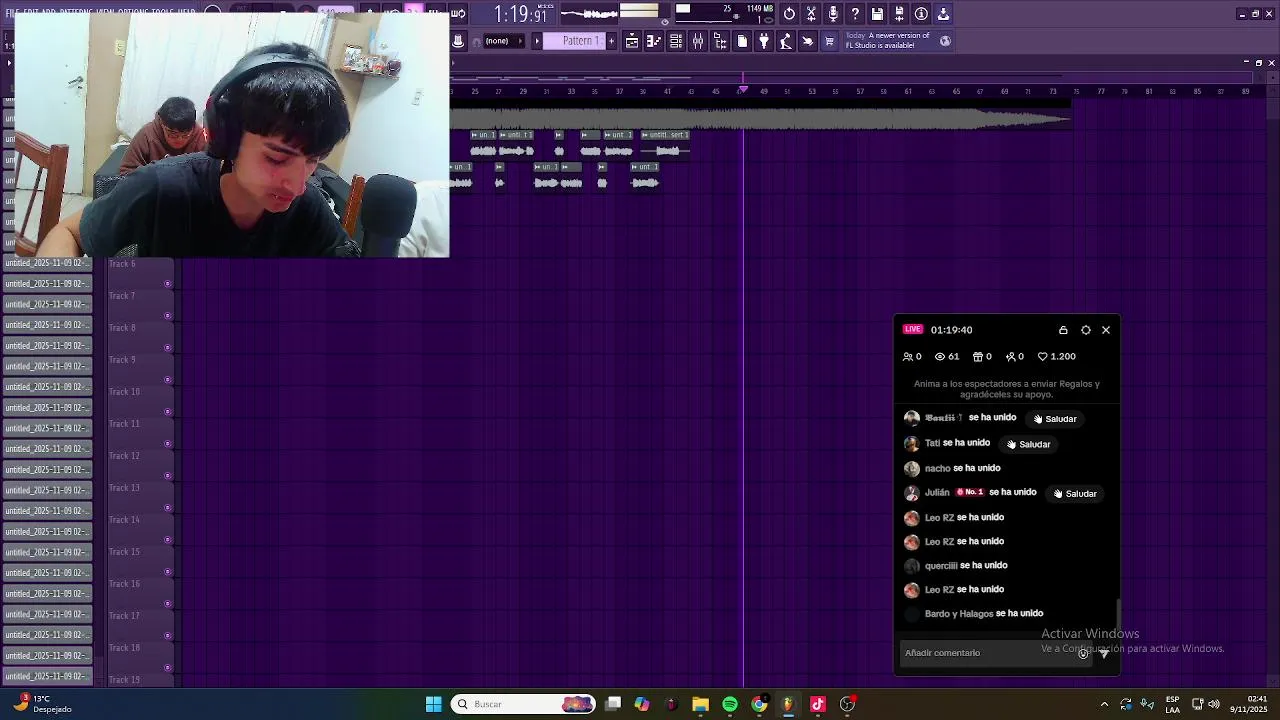Toggle the mute dot on Track 16
Viewport: 1280px width, 720px height.
click(x=167, y=604)
